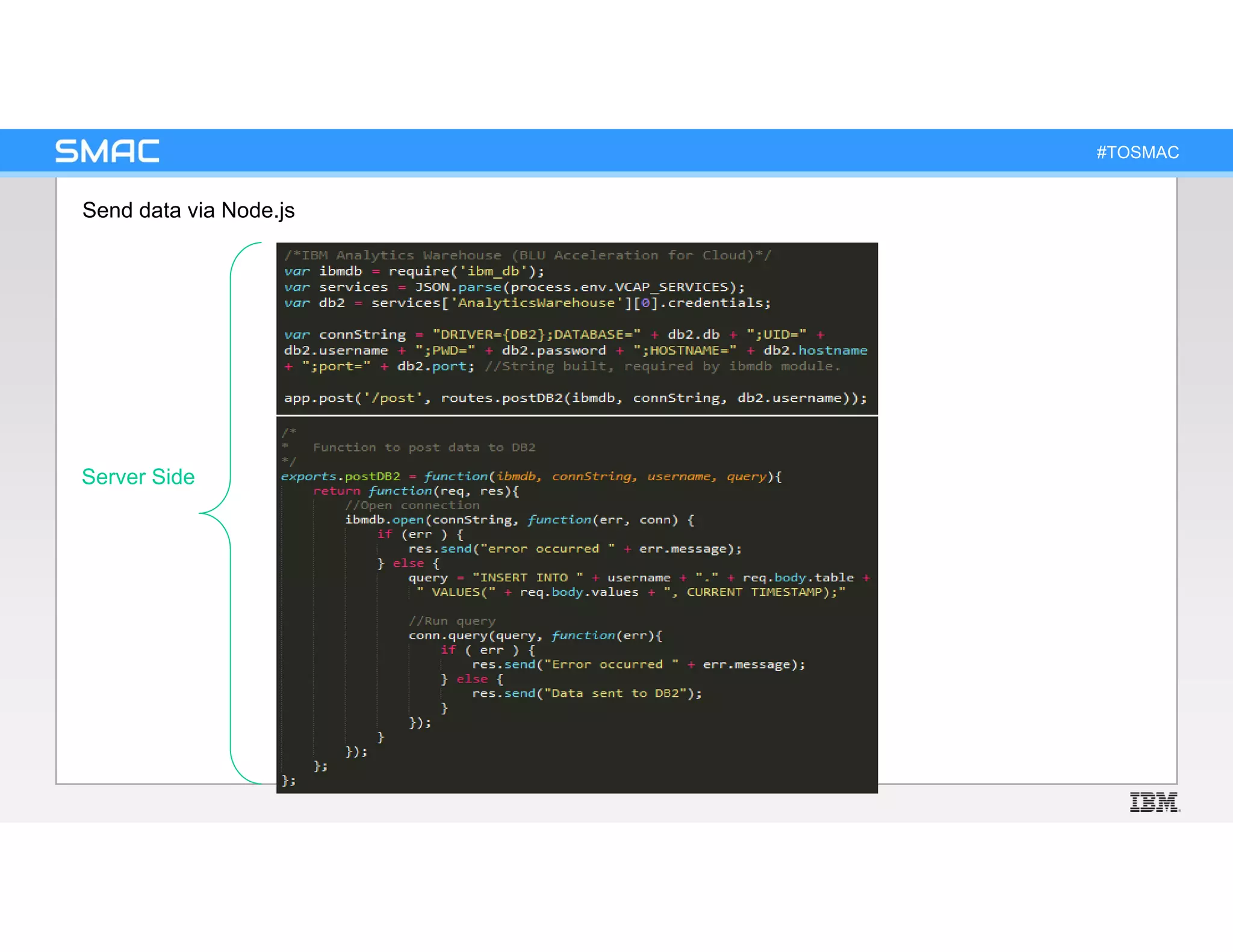This screenshot has width=1233, height=952.
Task: Click the 'res.send("error occurred "' line
Action: 575,549
